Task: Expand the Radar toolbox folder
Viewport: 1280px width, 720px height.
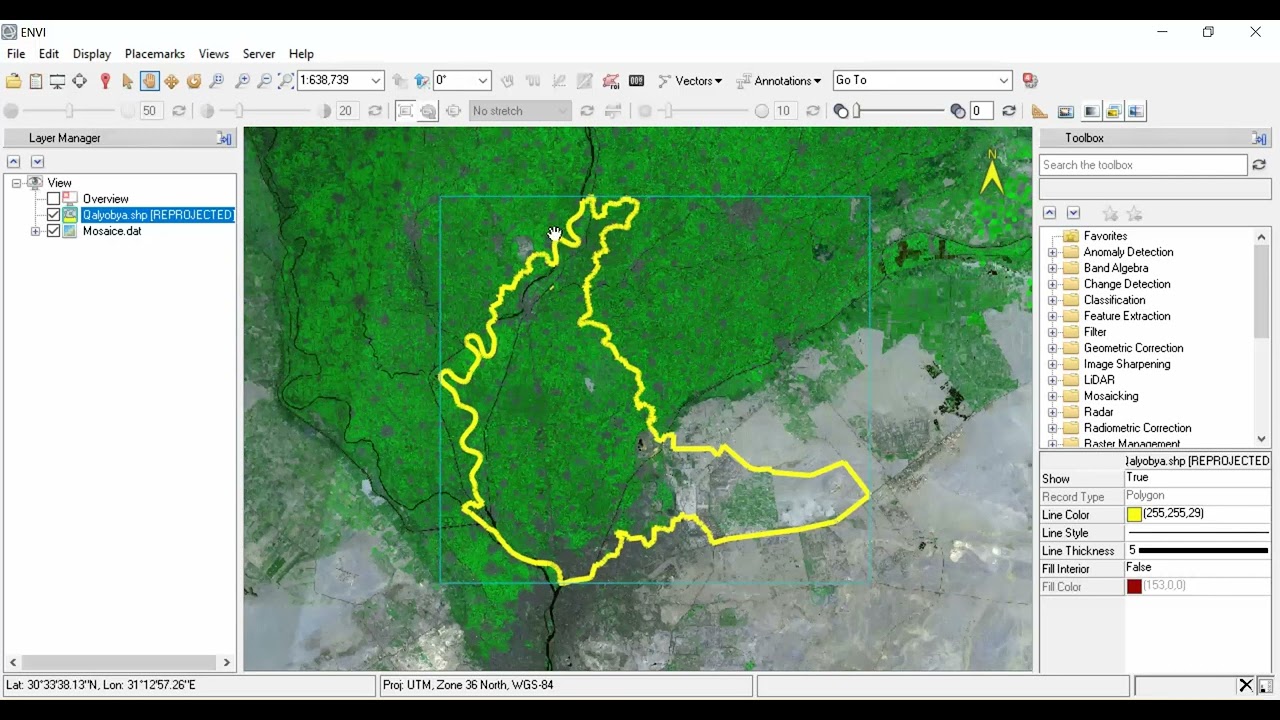Action: pos(1052,412)
